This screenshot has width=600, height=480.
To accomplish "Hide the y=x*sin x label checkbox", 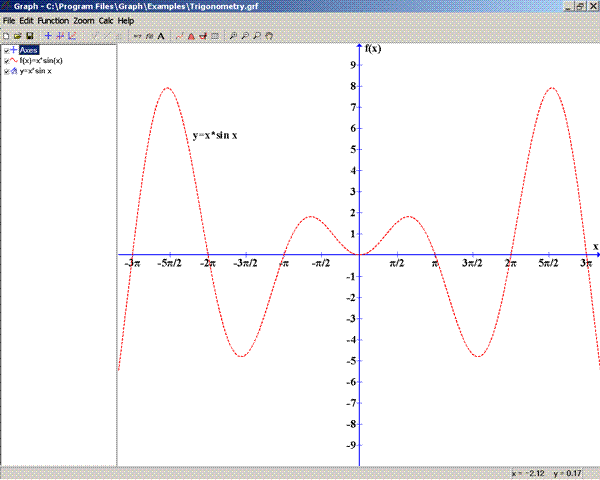I will (7, 71).
